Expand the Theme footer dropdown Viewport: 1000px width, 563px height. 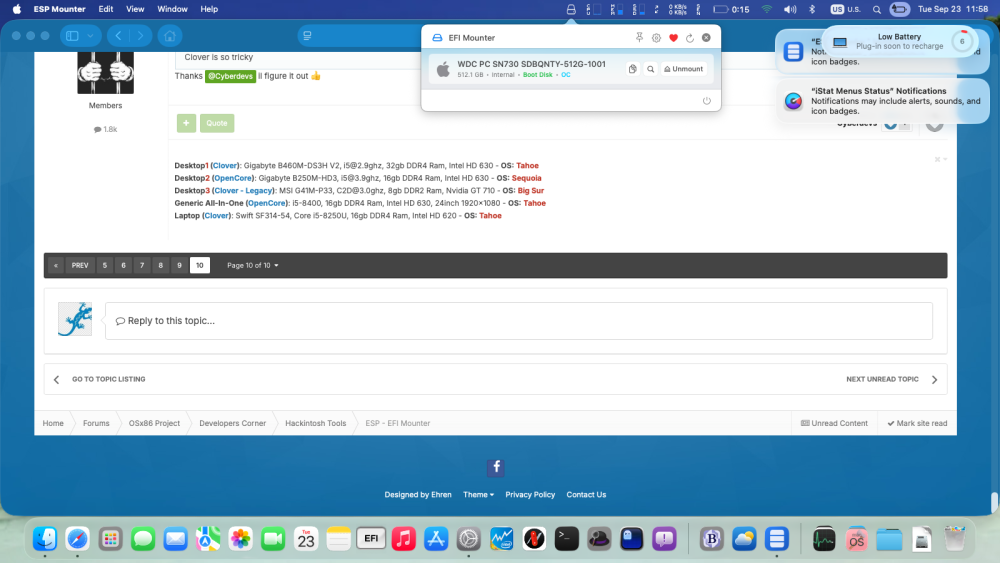(x=478, y=495)
